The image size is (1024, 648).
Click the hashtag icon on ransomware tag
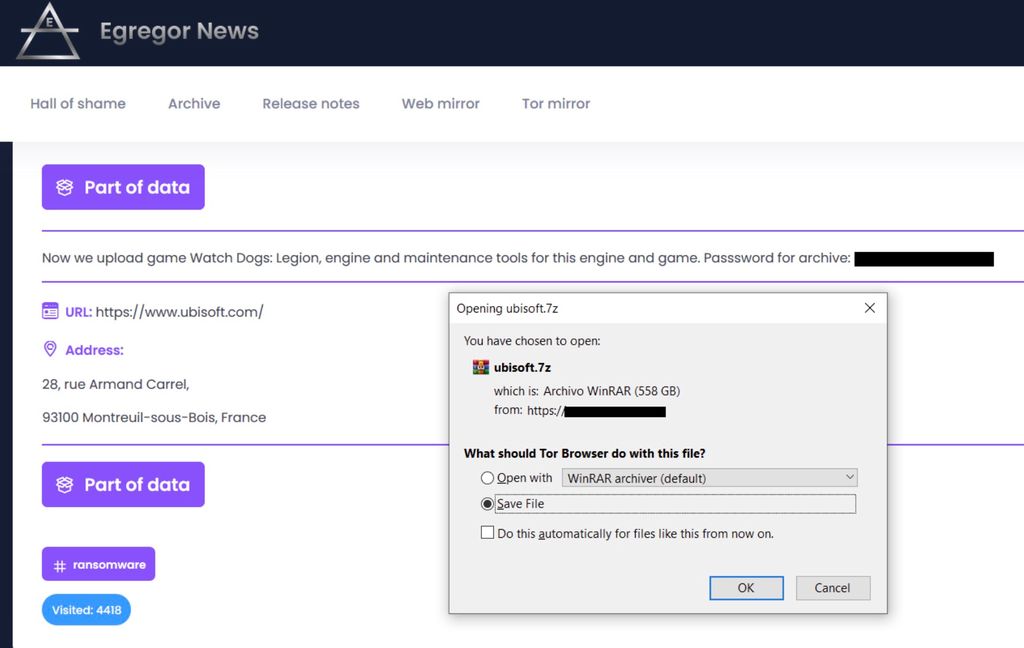[x=59, y=566]
